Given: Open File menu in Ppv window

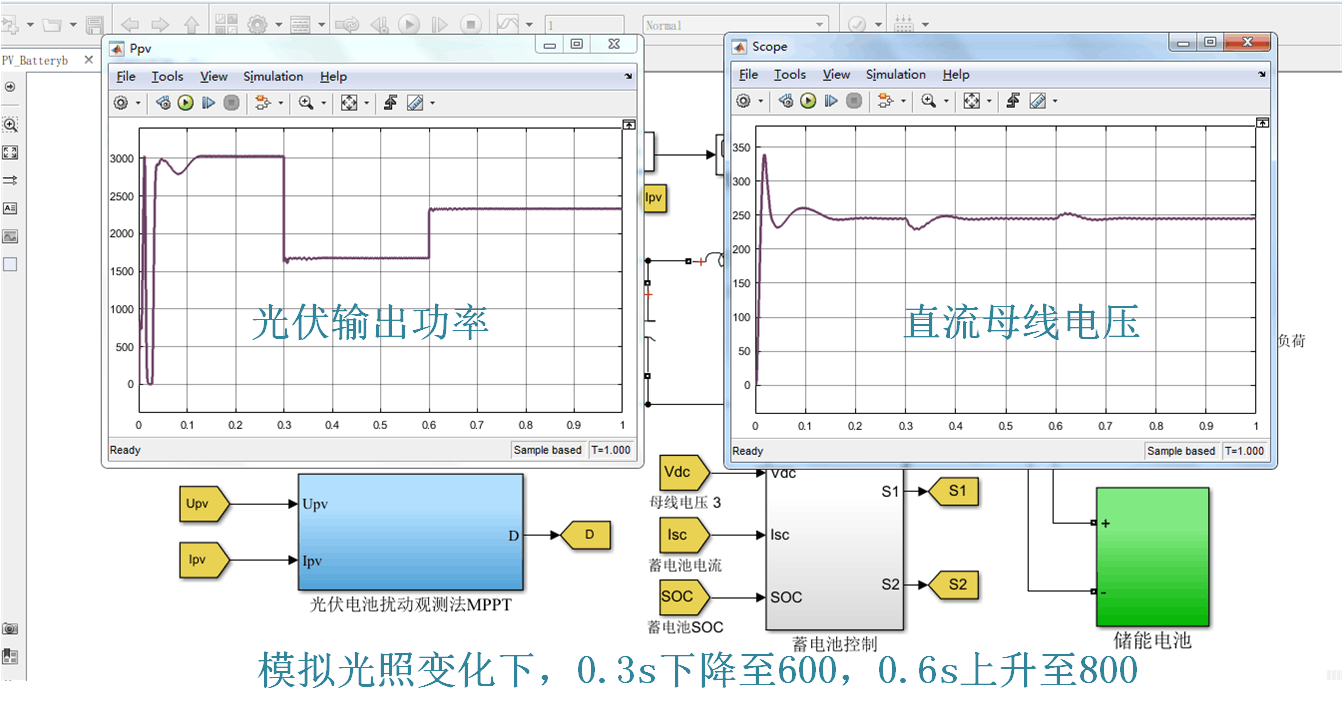Looking at the screenshot, I should pyautogui.click(x=126, y=76).
